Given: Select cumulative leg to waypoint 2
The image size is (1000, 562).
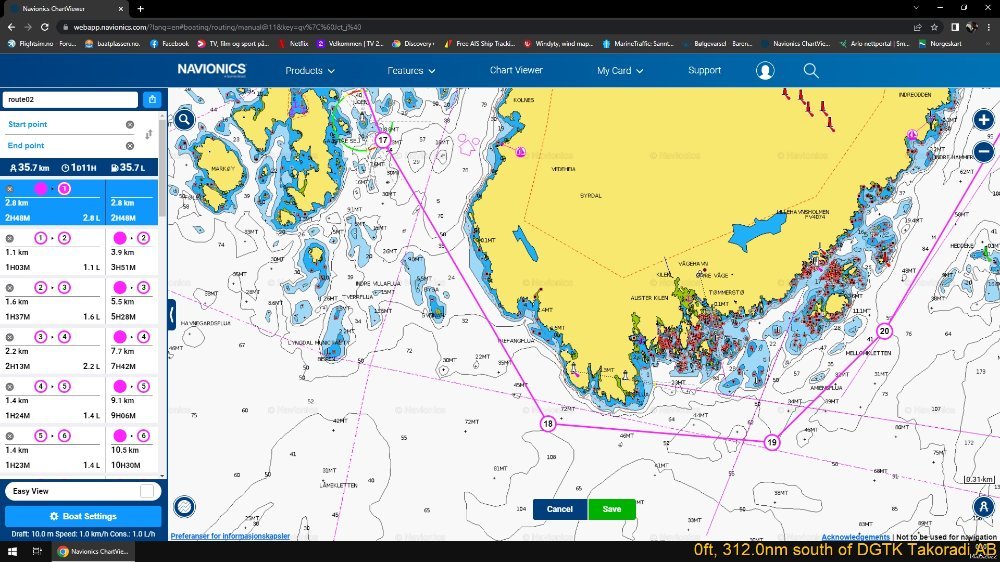Looking at the screenshot, I should pyautogui.click(x=132, y=253).
